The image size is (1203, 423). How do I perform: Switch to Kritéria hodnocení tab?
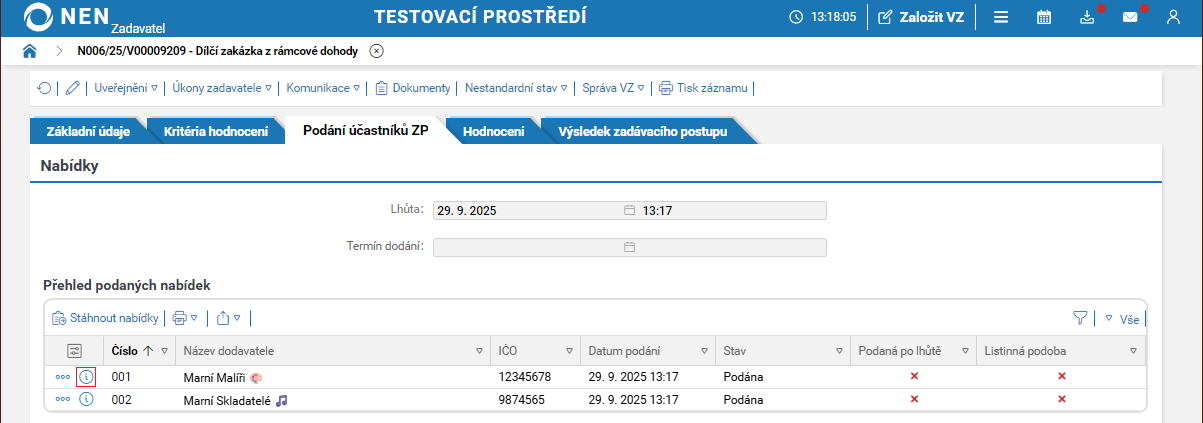click(x=216, y=132)
